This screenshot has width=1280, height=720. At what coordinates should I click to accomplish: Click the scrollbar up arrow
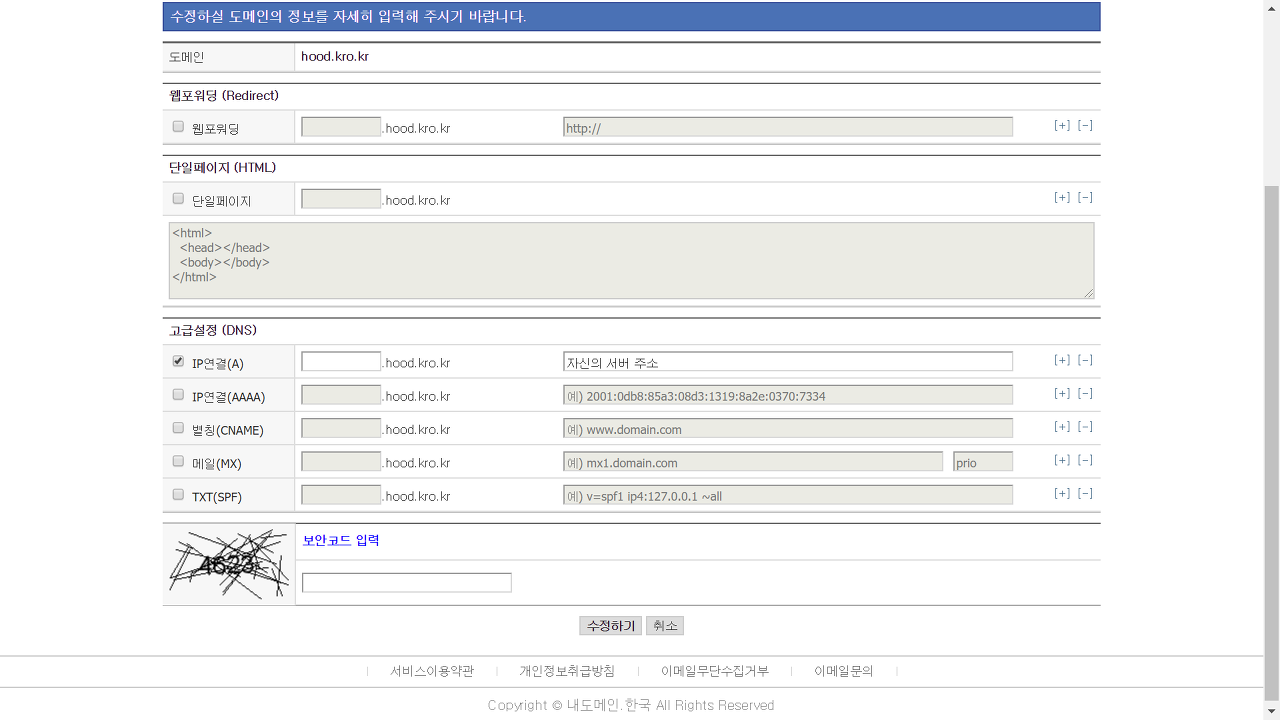click(x=1271, y=8)
